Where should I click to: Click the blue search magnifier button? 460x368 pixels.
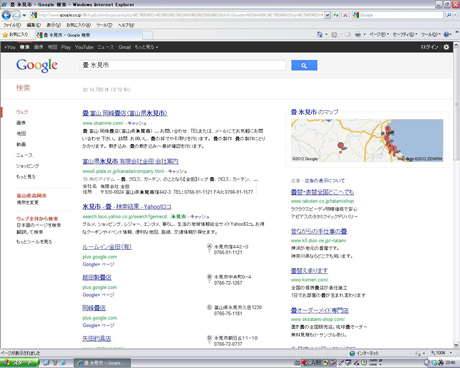tap(304, 65)
